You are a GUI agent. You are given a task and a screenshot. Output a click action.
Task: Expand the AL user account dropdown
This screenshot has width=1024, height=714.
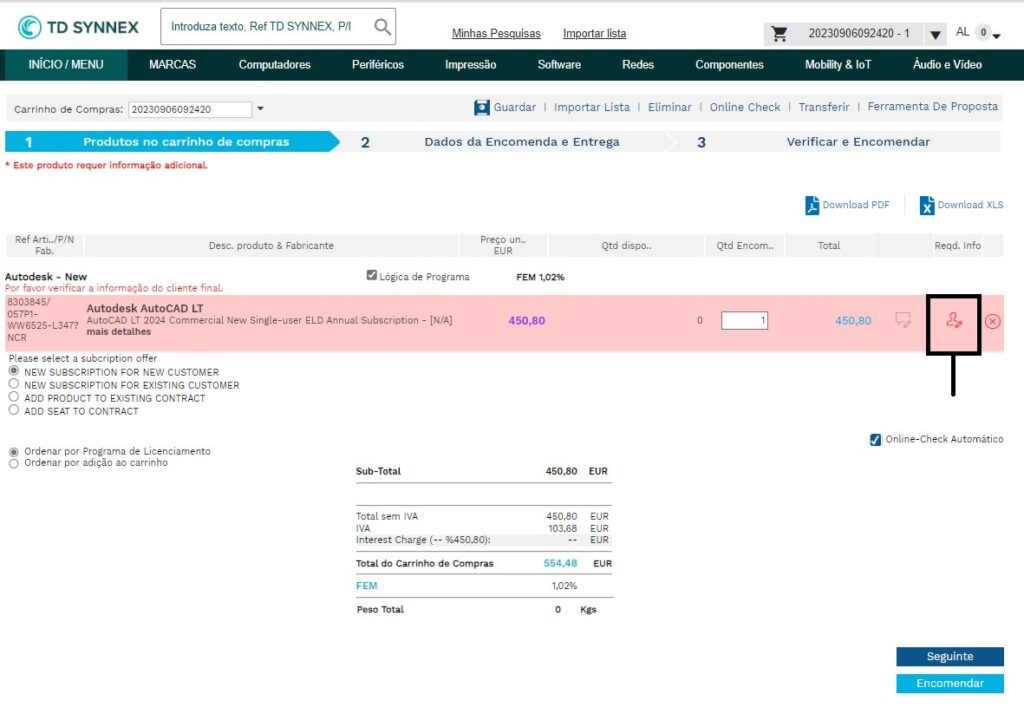click(x=996, y=35)
